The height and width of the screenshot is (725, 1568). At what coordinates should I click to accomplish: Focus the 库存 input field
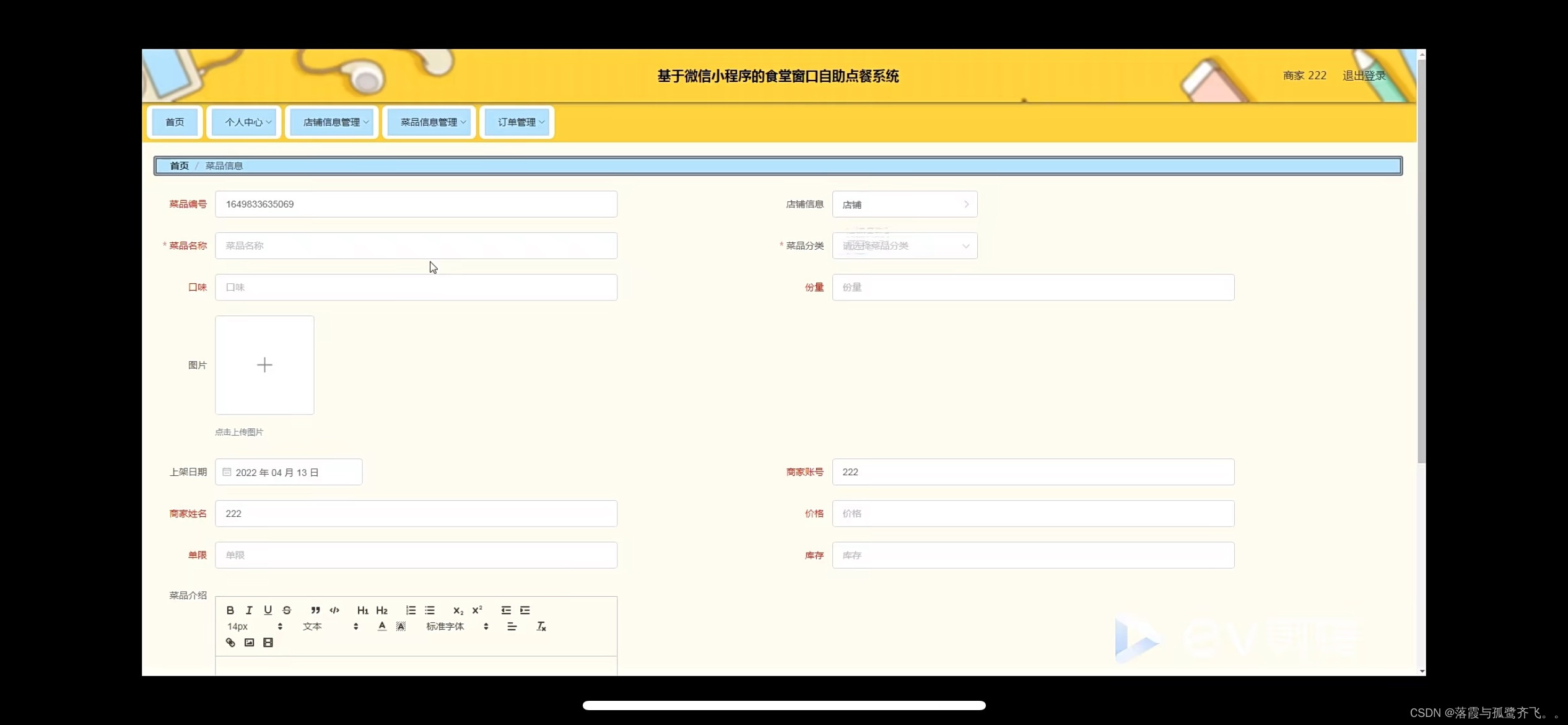[x=1033, y=555]
